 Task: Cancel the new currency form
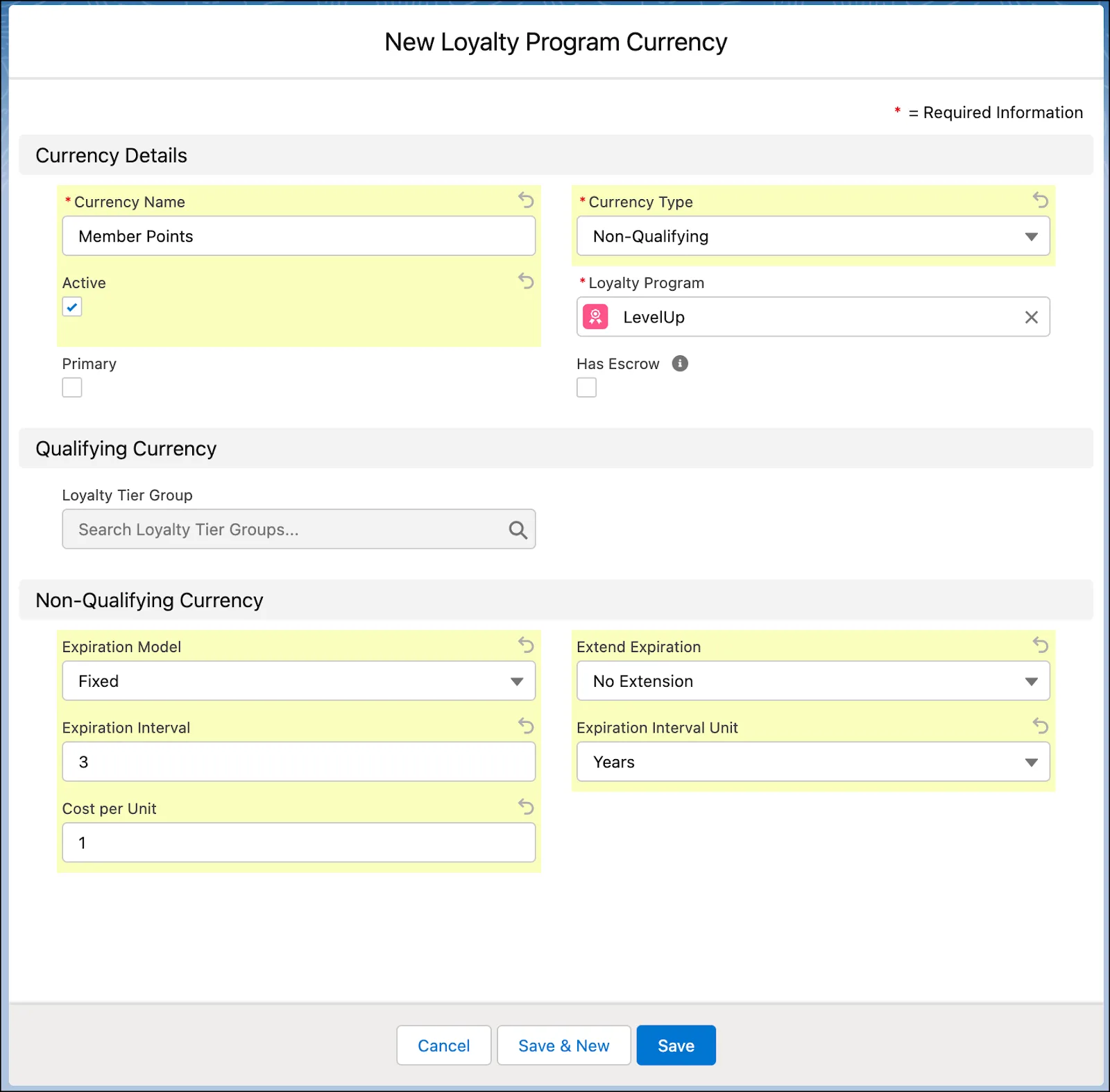443,1045
